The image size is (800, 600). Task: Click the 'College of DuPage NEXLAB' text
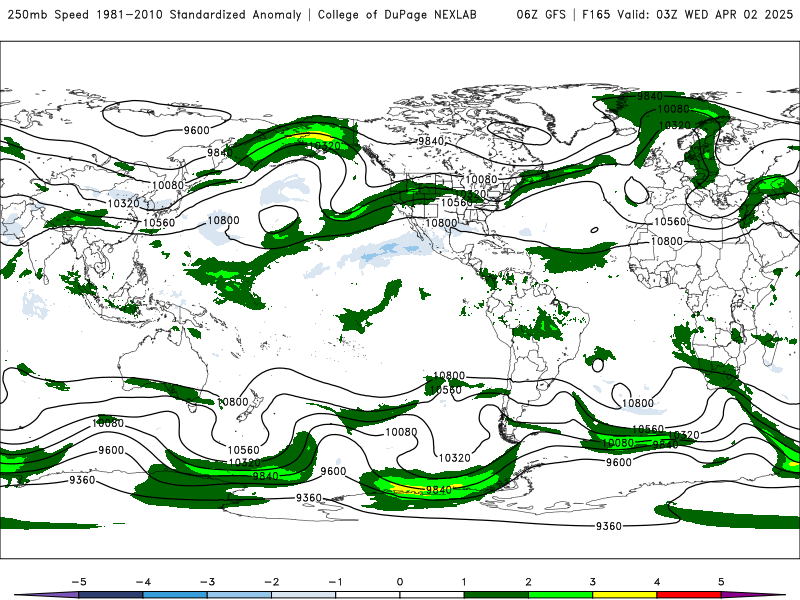tap(397, 15)
